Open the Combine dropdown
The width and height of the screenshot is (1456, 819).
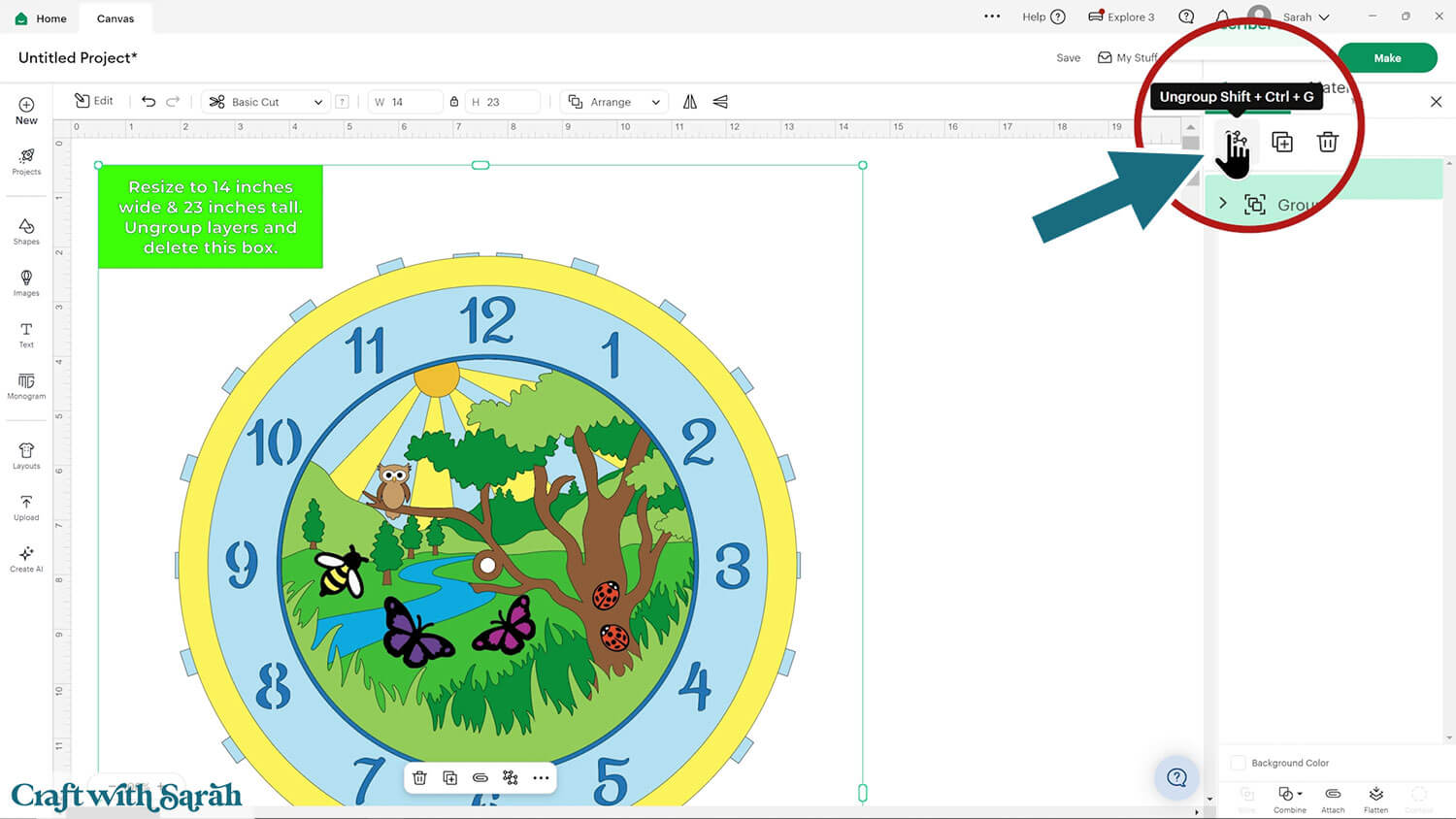click(1290, 800)
